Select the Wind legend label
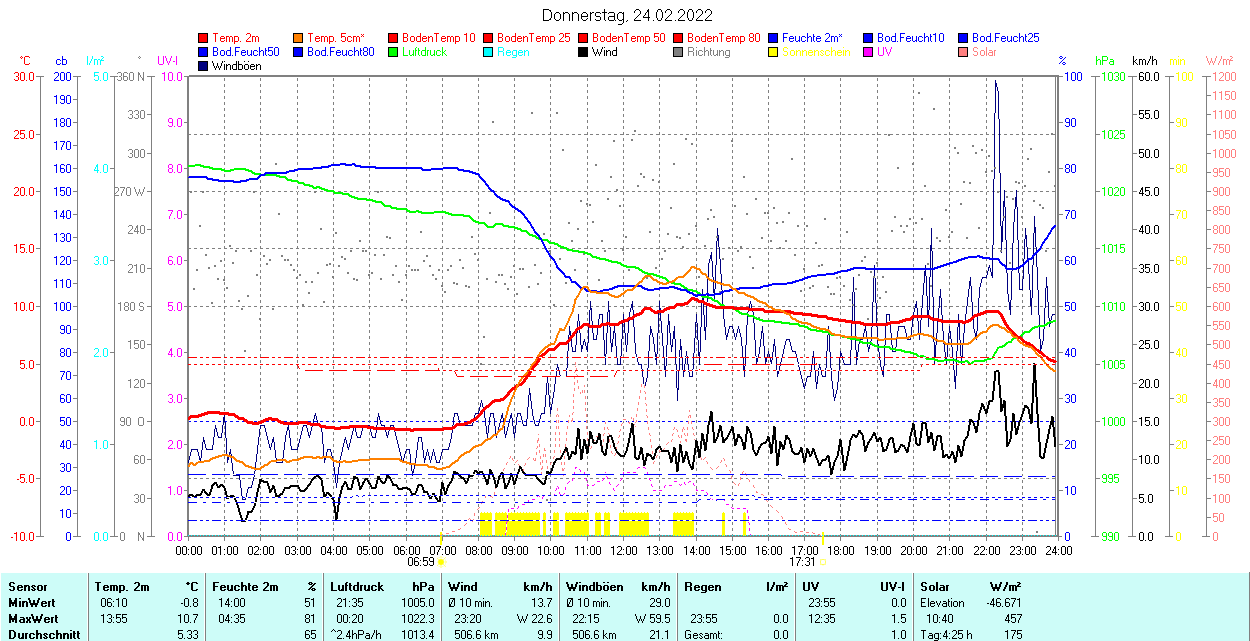1250x641 pixels. [604, 52]
